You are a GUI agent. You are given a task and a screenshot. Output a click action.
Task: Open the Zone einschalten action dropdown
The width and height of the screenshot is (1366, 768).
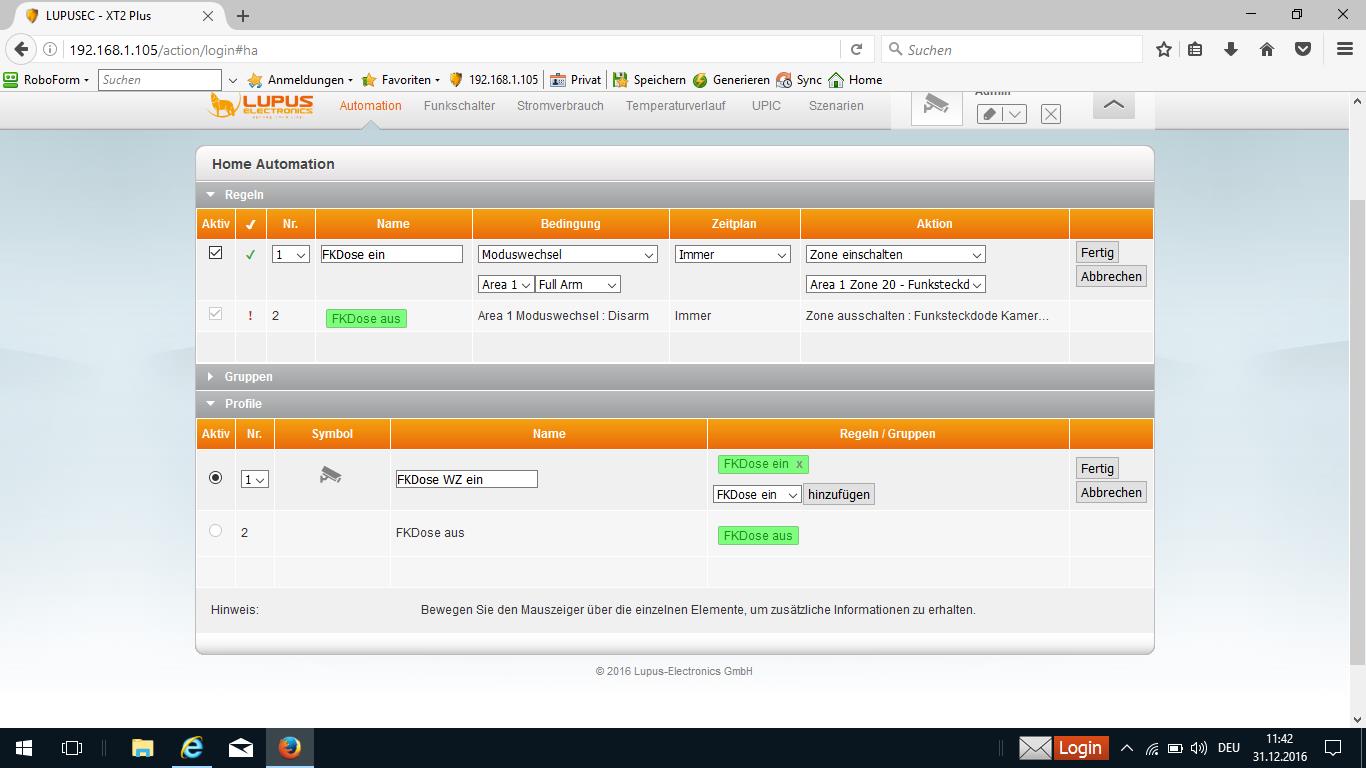coord(895,255)
